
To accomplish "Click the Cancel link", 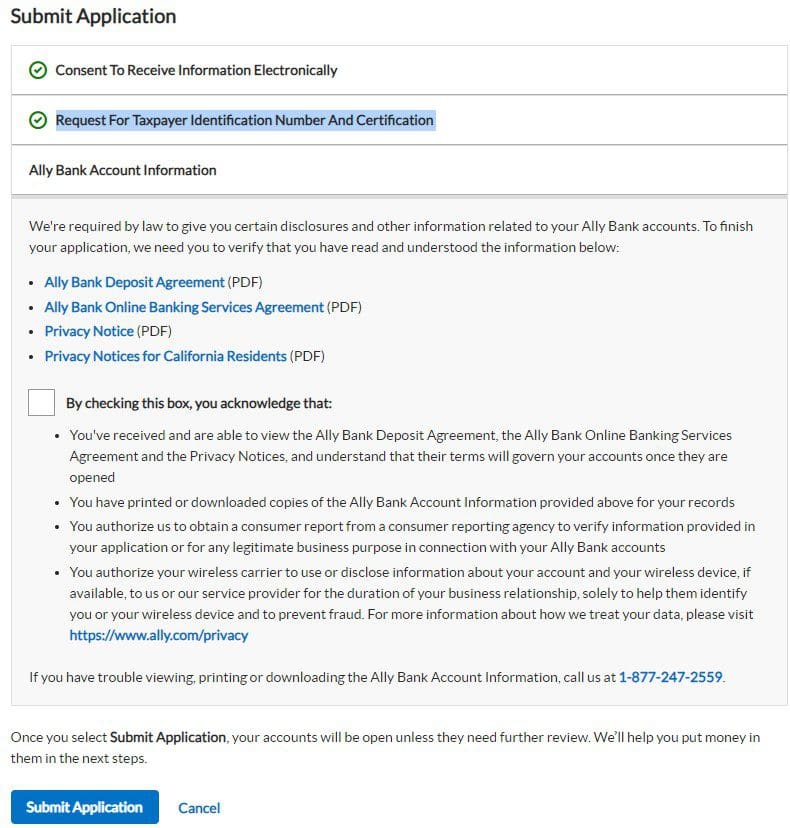I will point(199,807).
